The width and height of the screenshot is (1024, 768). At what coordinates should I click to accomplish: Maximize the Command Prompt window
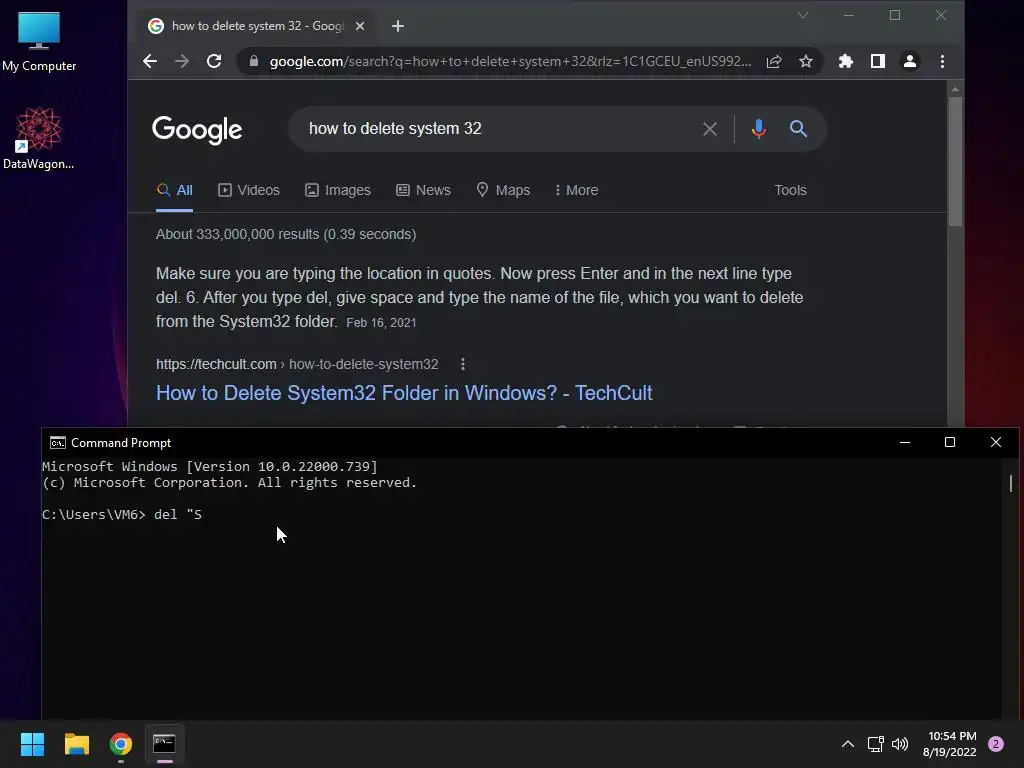(x=950, y=442)
